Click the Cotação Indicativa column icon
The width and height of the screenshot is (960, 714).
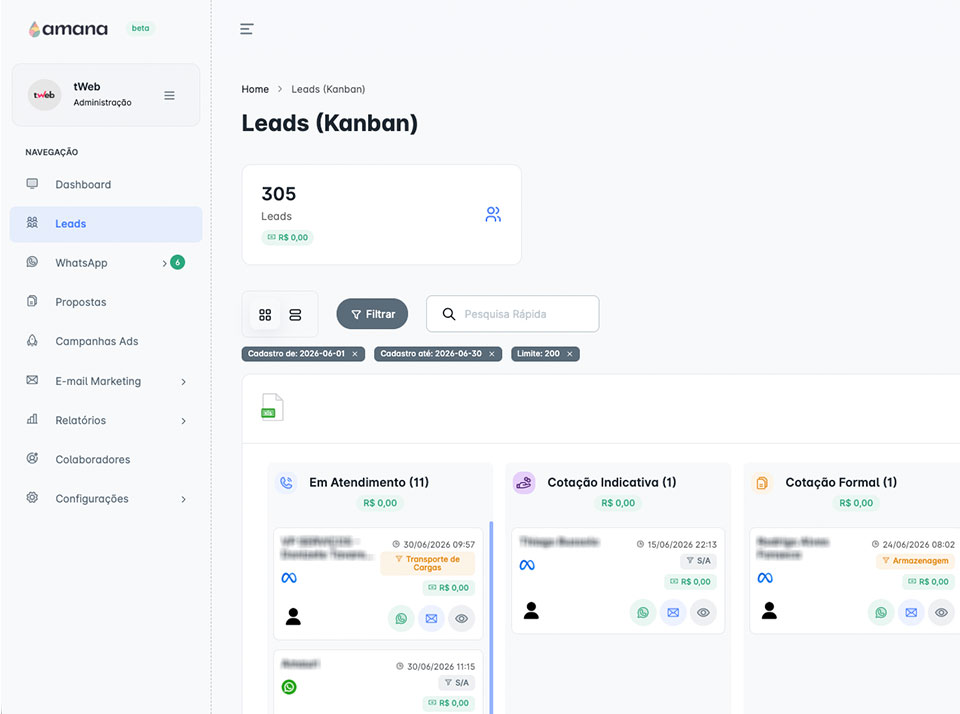tap(524, 483)
